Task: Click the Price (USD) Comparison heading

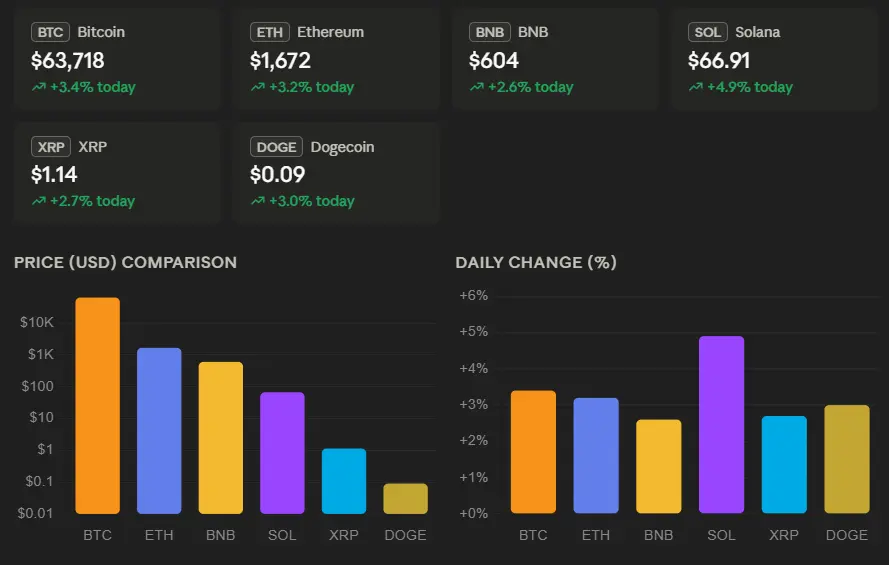Action: 125,262
